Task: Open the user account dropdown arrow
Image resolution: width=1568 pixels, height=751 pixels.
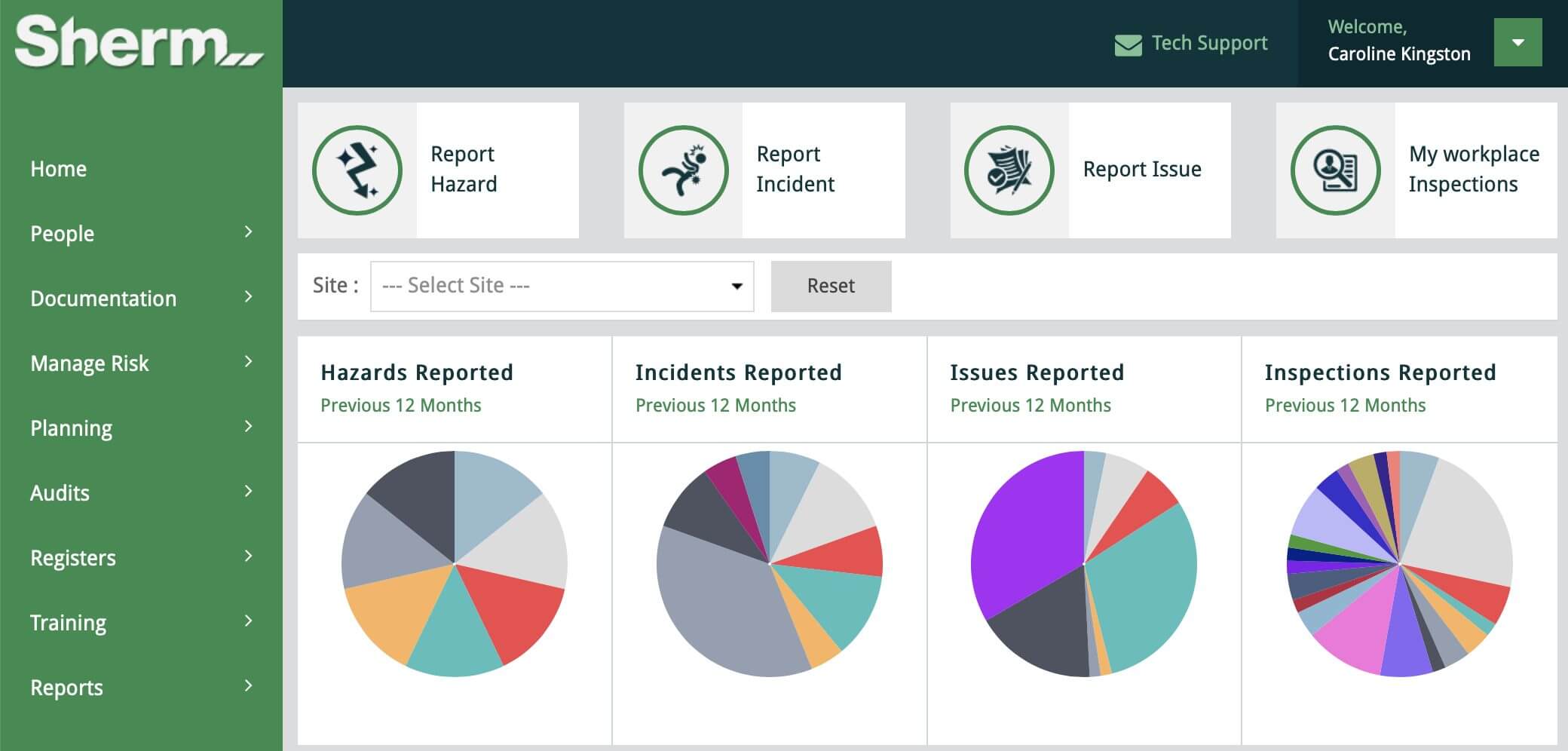Action: (1517, 43)
